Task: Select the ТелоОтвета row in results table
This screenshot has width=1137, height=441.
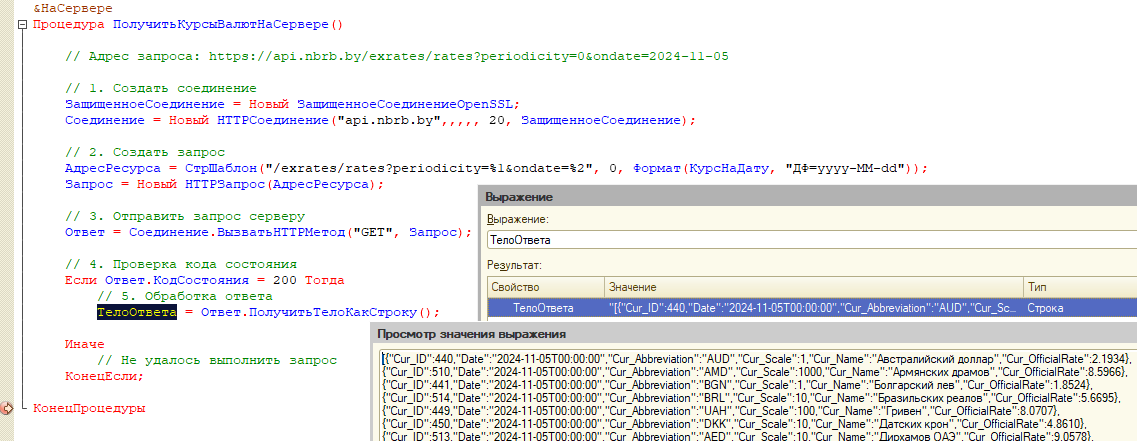Action: 811,308
